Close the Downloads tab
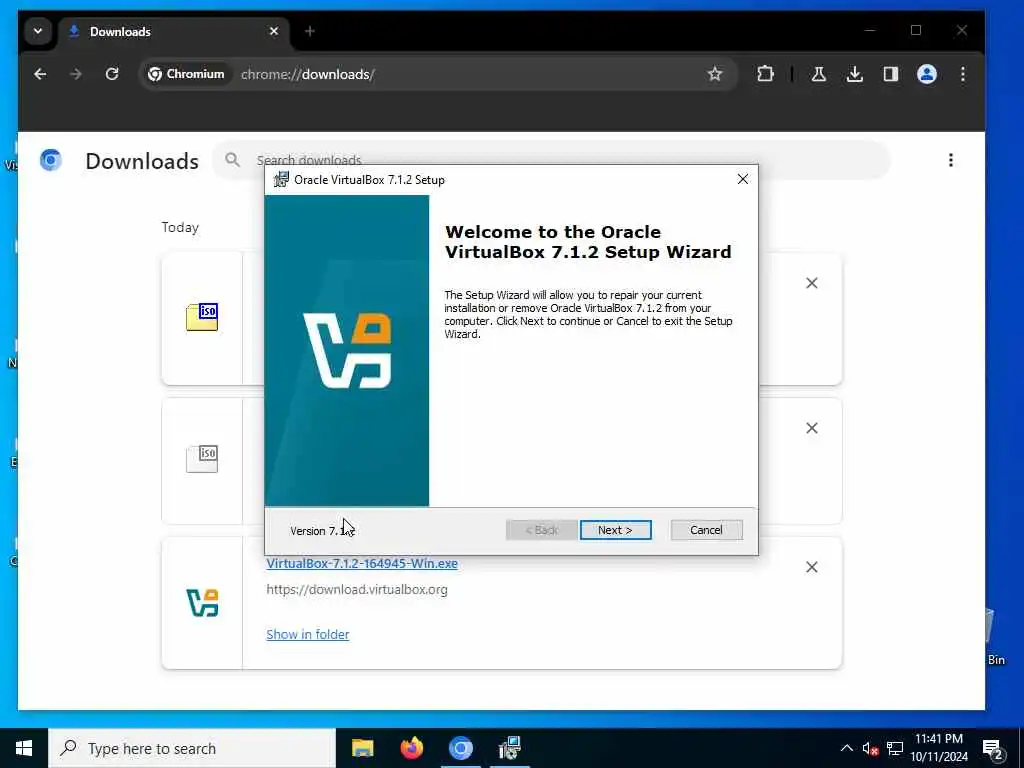Image resolution: width=1024 pixels, height=768 pixels. tap(274, 31)
